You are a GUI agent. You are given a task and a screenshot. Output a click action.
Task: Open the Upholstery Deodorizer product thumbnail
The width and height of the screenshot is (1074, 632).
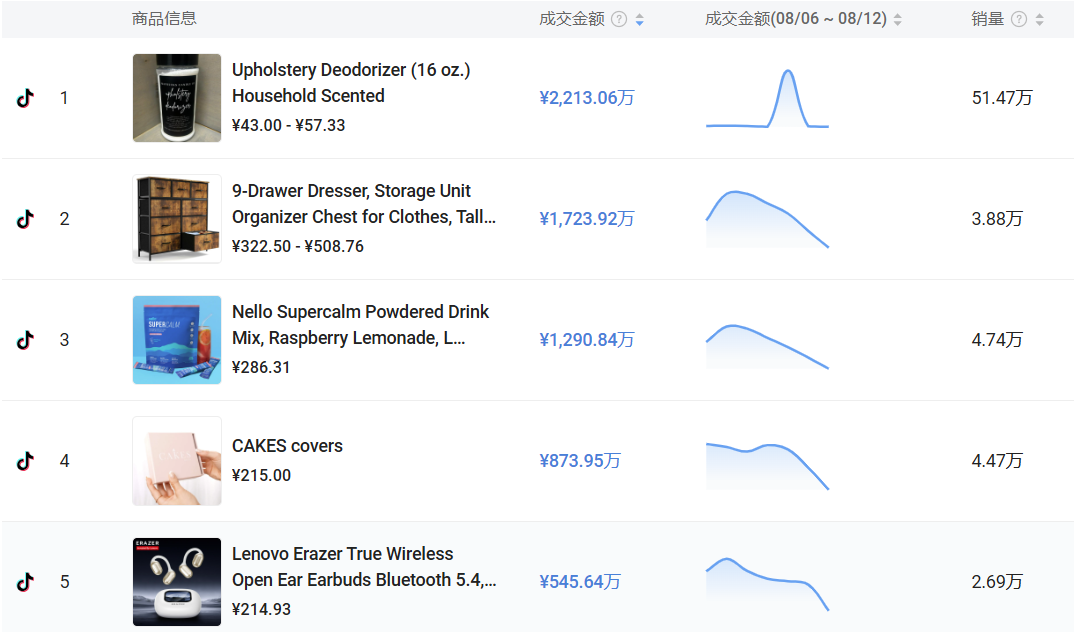pyautogui.click(x=177, y=98)
